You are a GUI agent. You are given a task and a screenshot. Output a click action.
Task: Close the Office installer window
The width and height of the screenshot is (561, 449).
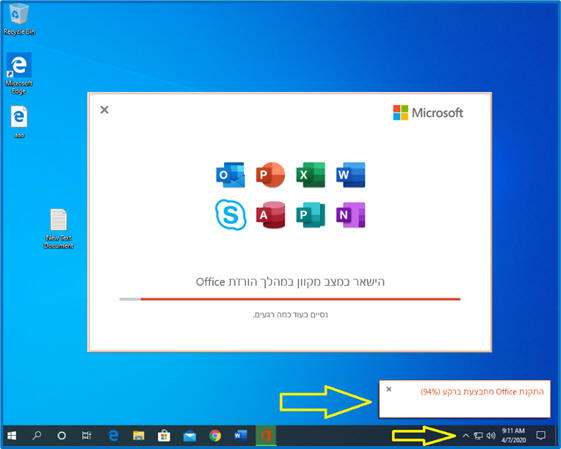[104, 109]
